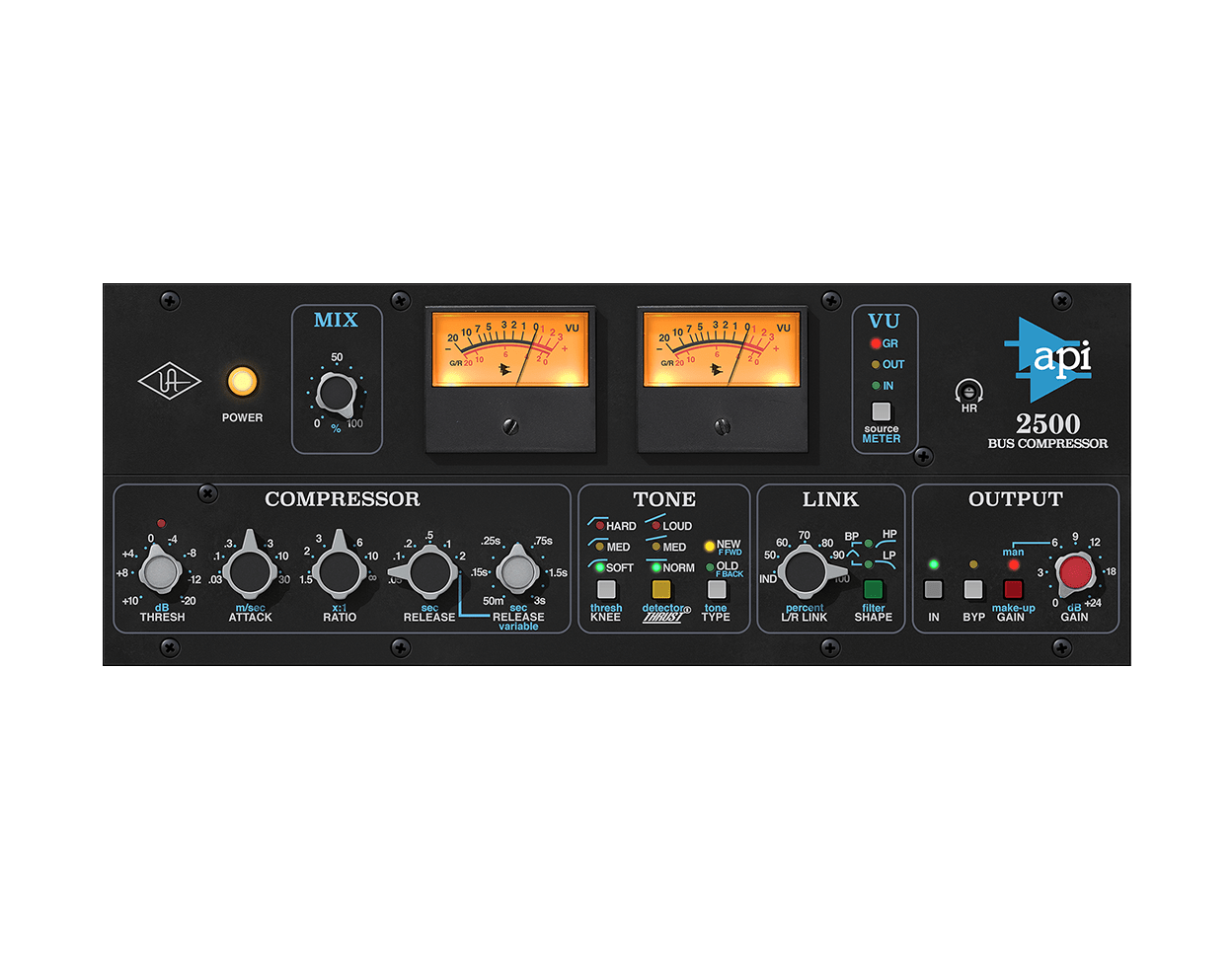Turn the m/sec ATTACK knob
This screenshot has height=967, width=1232.
249,570
